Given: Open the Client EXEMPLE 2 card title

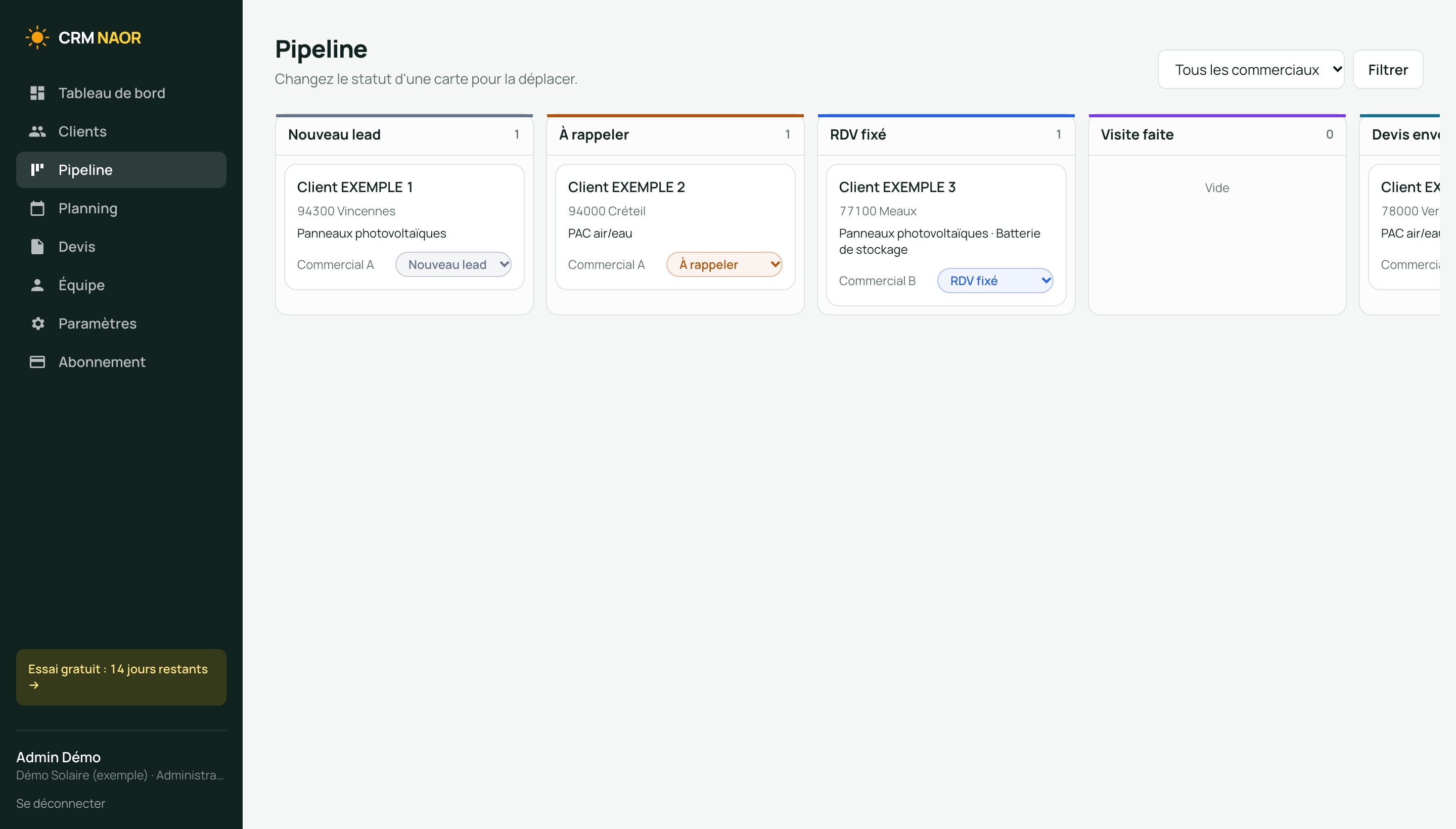Looking at the screenshot, I should [626, 188].
